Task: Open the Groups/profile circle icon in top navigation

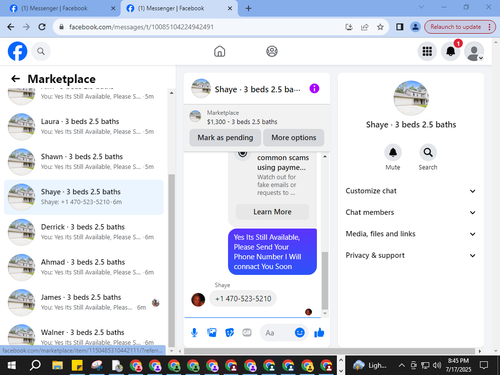Action: point(272,51)
